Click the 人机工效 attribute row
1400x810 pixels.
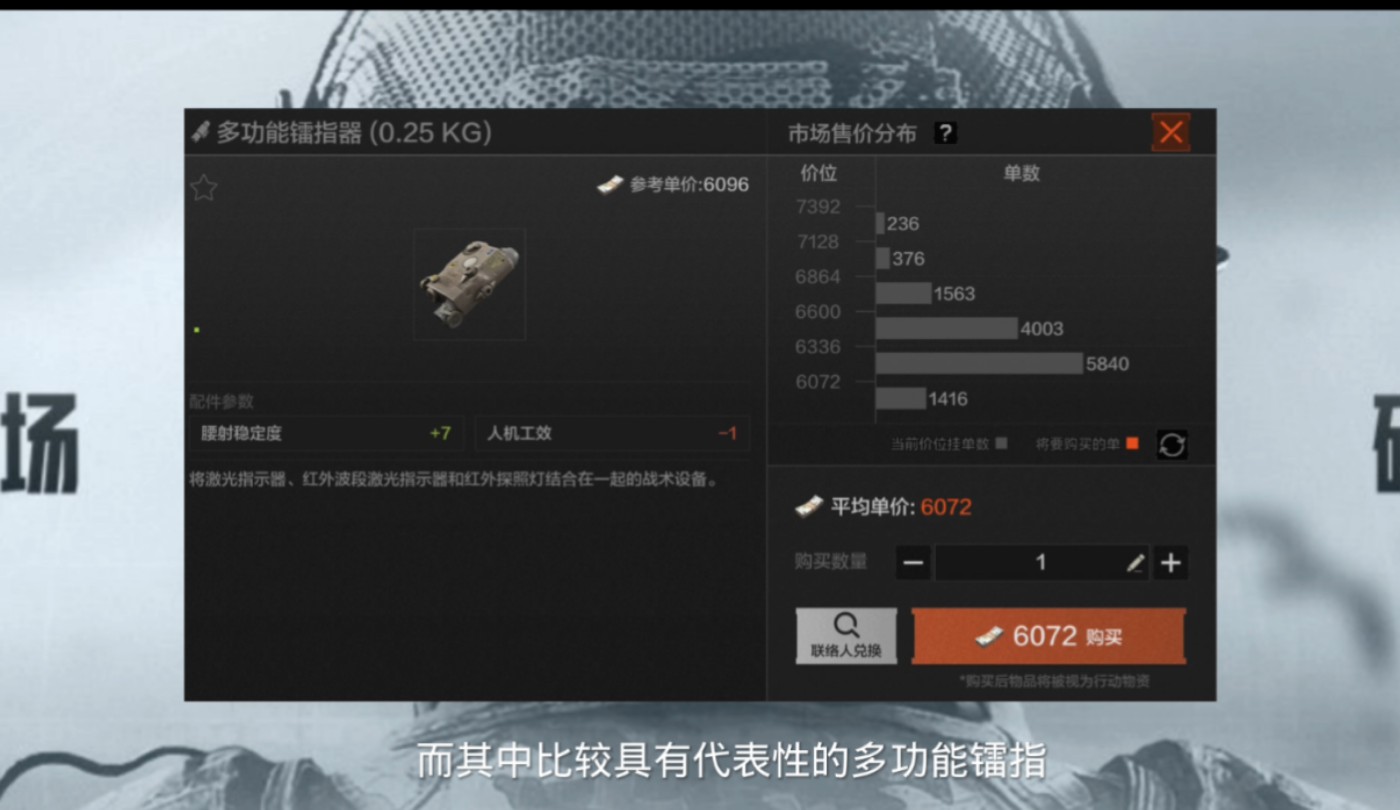(x=612, y=433)
